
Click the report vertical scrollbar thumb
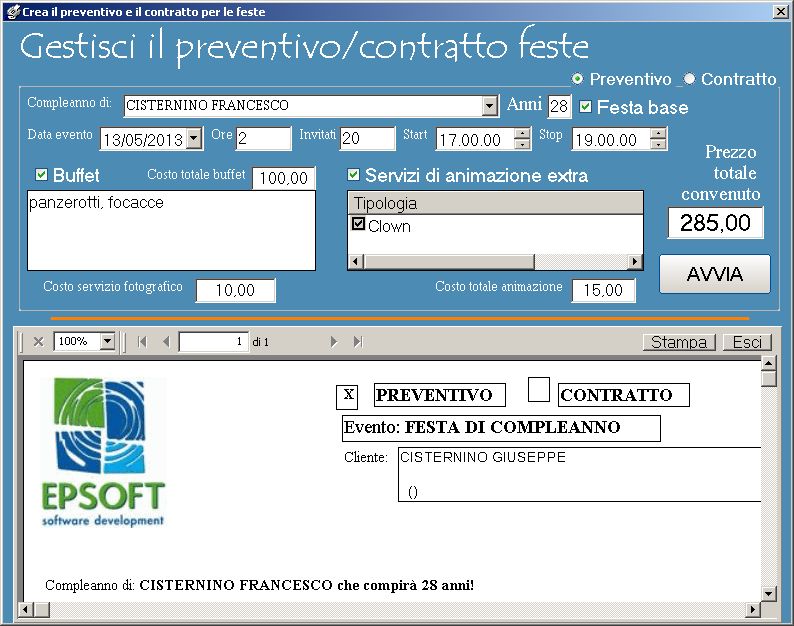click(x=769, y=378)
